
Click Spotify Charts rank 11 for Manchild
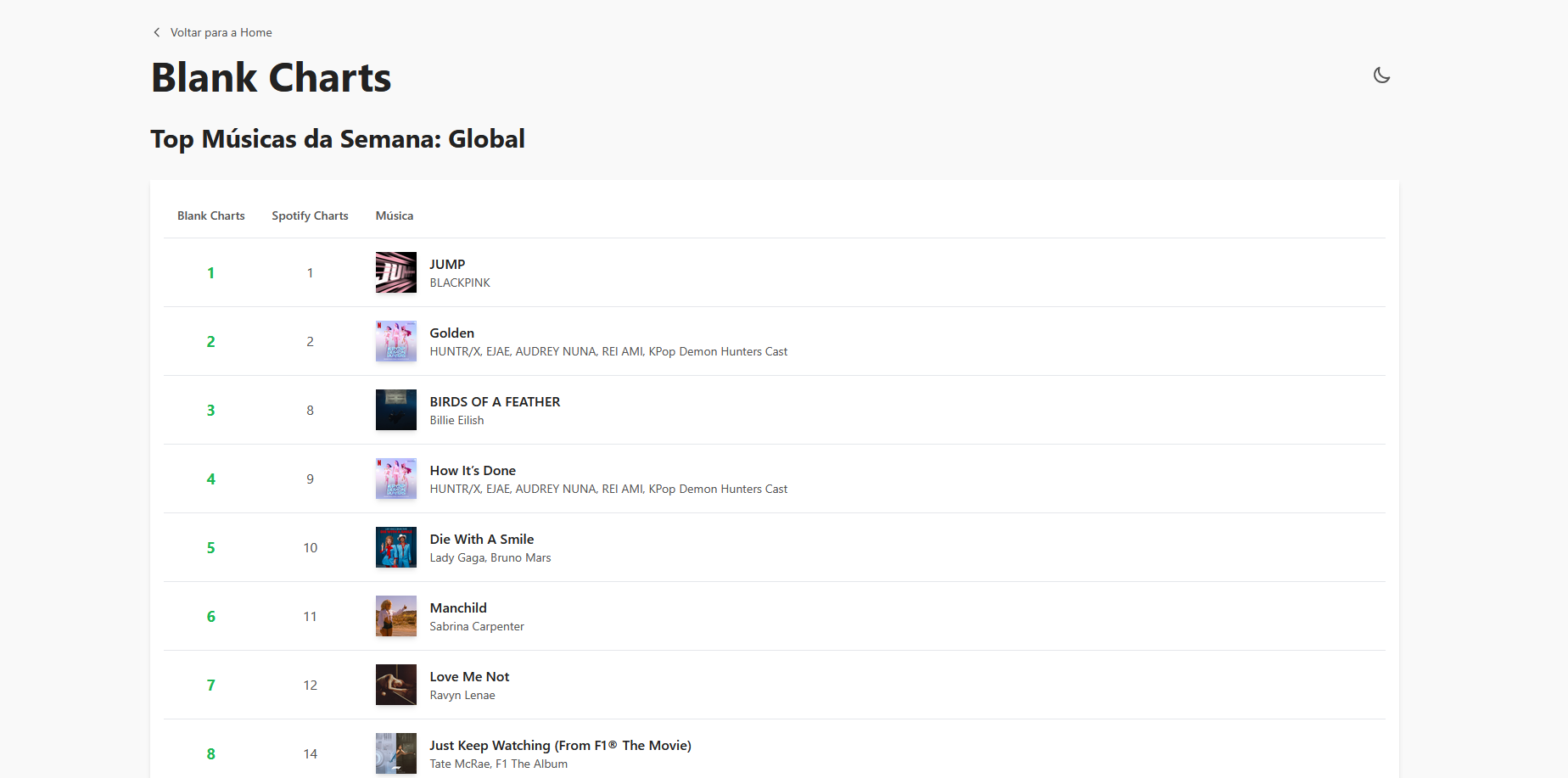(311, 617)
